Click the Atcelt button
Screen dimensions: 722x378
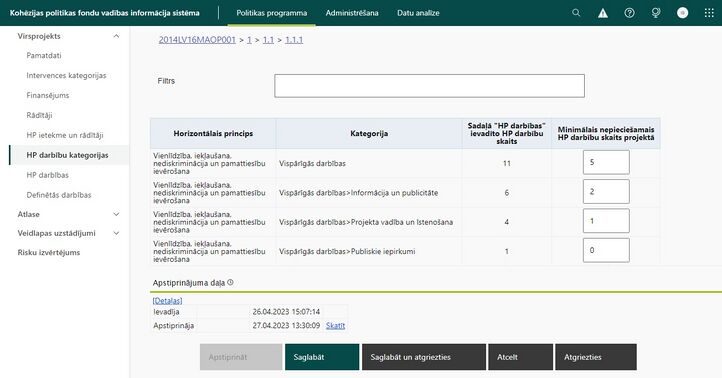coord(520,357)
